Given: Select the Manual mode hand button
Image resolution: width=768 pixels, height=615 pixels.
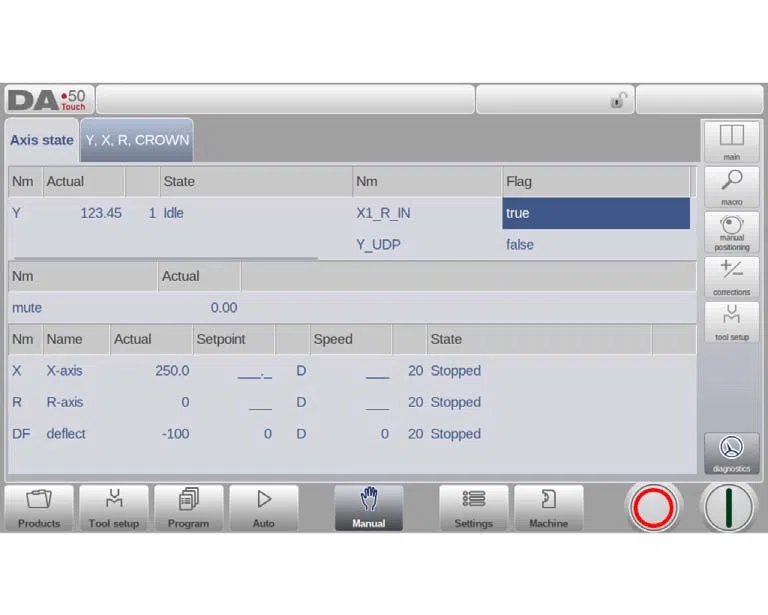Looking at the screenshot, I should [369, 508].
